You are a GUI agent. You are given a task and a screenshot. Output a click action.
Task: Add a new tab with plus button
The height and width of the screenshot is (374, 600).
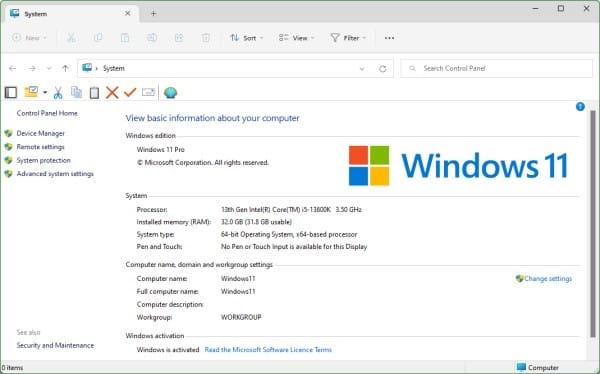pos(153,13)
